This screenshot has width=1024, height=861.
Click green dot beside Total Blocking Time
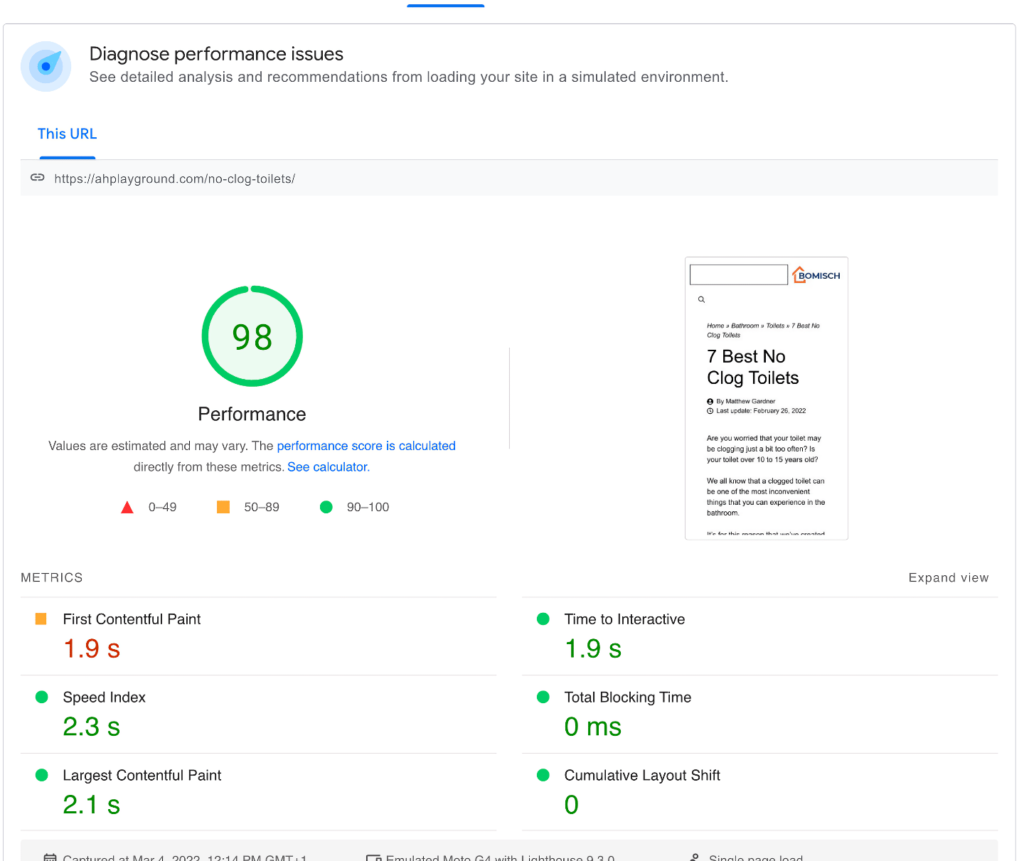(543, 697)
